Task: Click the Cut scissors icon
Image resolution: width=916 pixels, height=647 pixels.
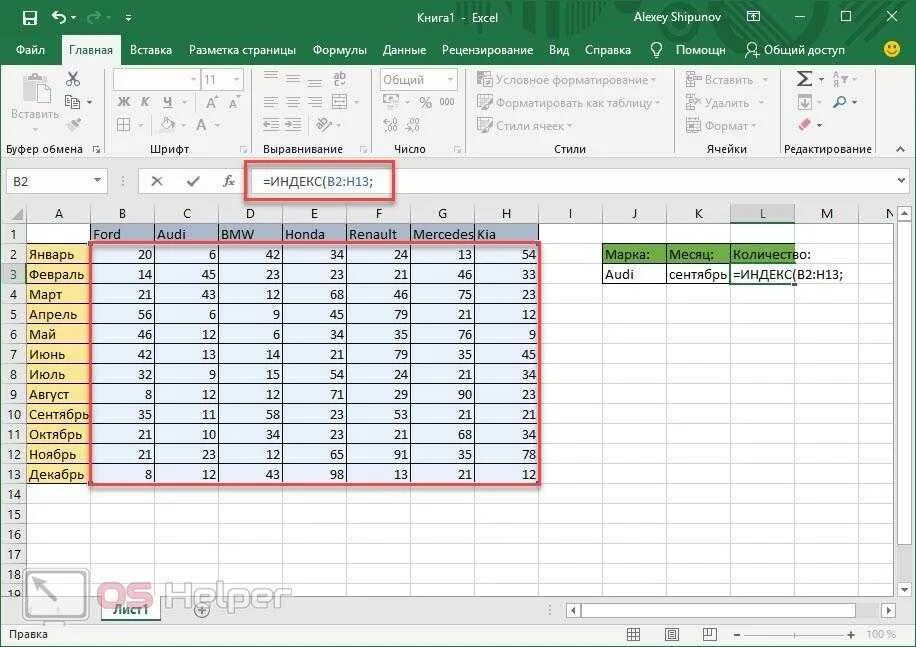Action: pos(72,79)
